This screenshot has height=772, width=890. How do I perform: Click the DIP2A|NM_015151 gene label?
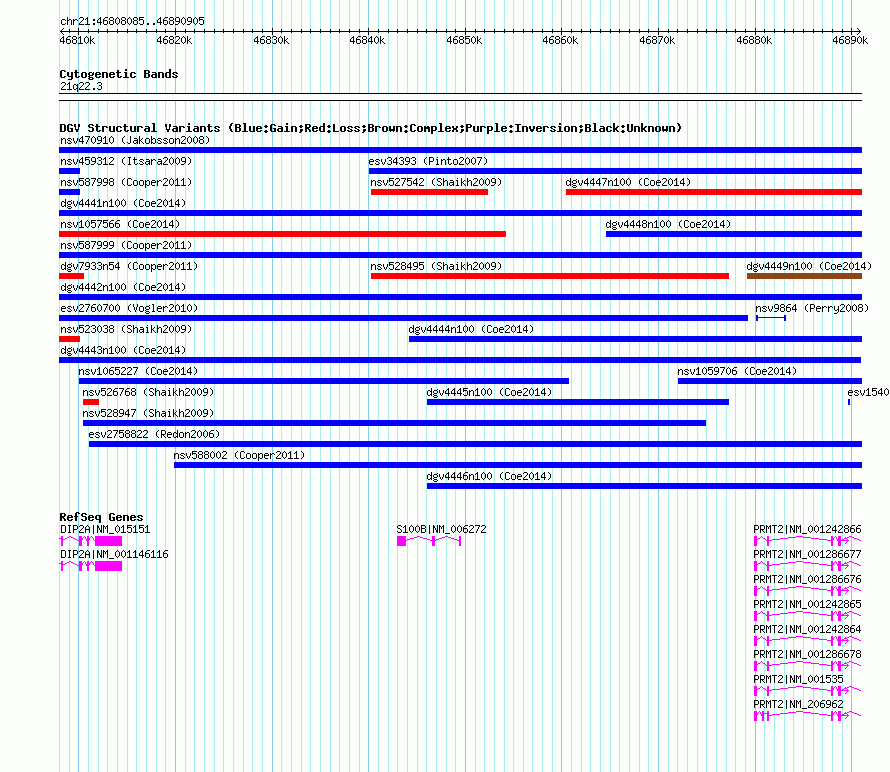click(105, 529)
